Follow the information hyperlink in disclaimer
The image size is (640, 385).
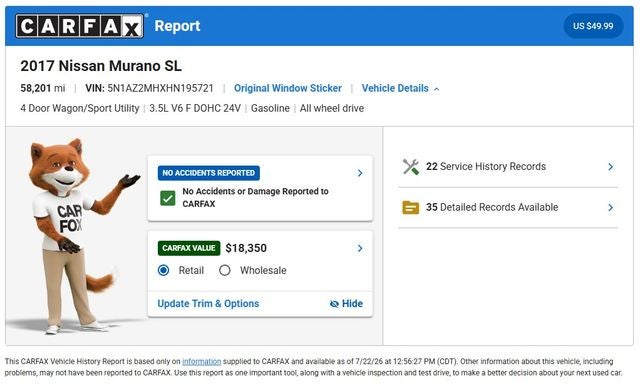tap(202, 362)
